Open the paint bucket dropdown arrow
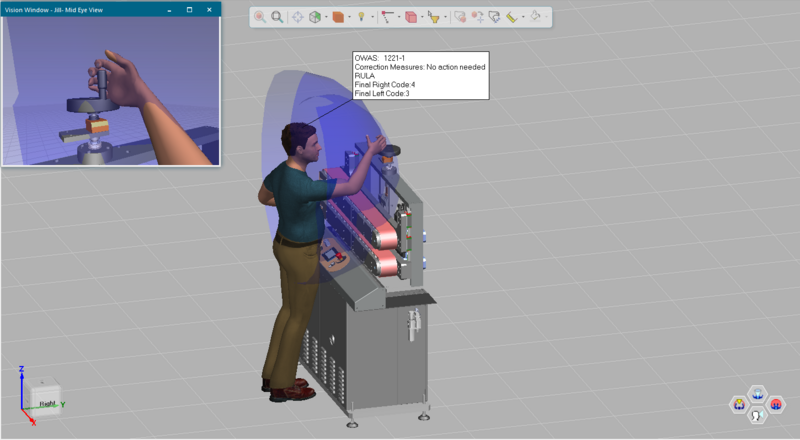Screen dimensions: 800x440 pos(546,17)
